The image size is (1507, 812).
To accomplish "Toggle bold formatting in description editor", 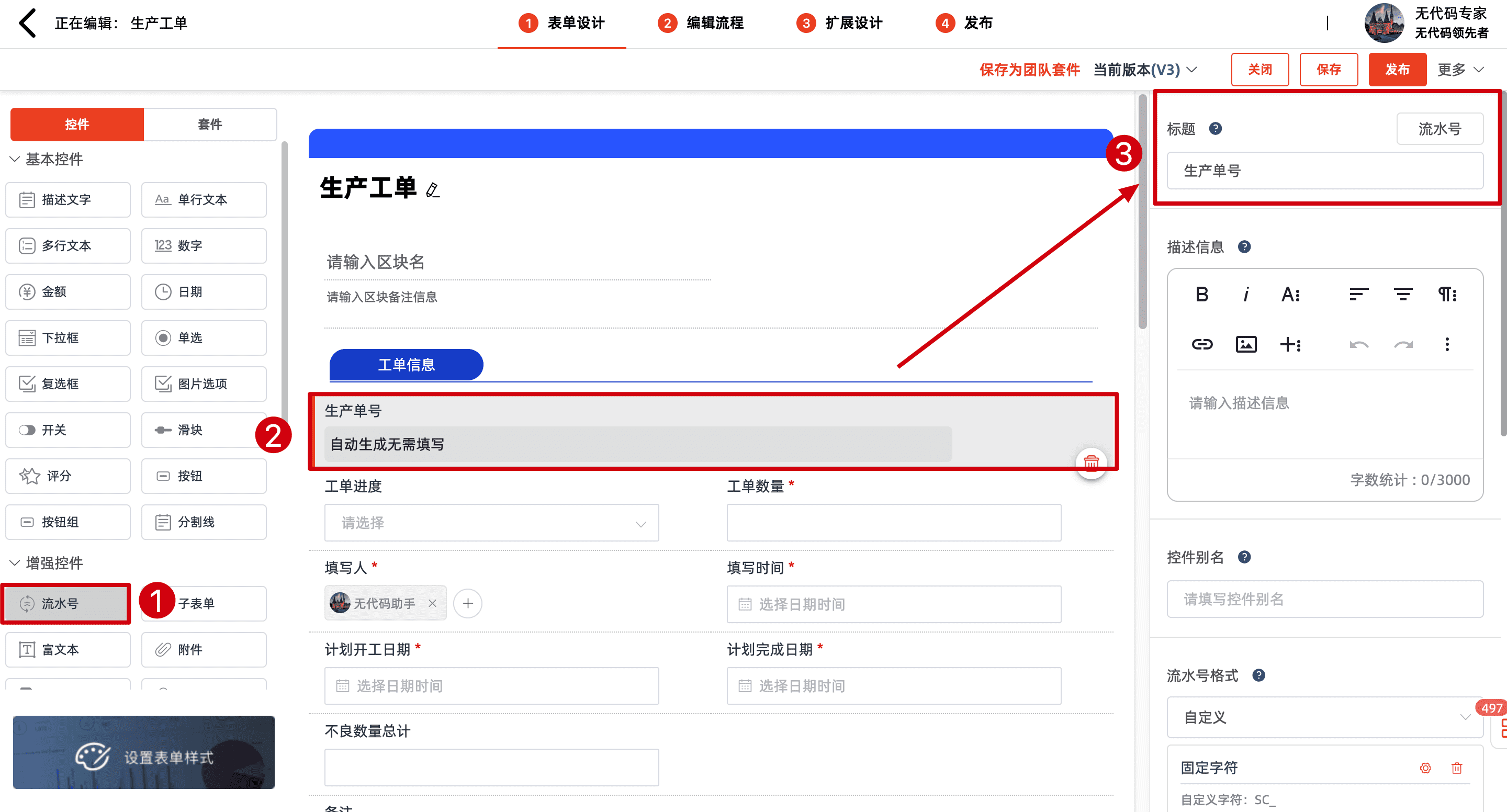I will click(x=1201, y=294).
